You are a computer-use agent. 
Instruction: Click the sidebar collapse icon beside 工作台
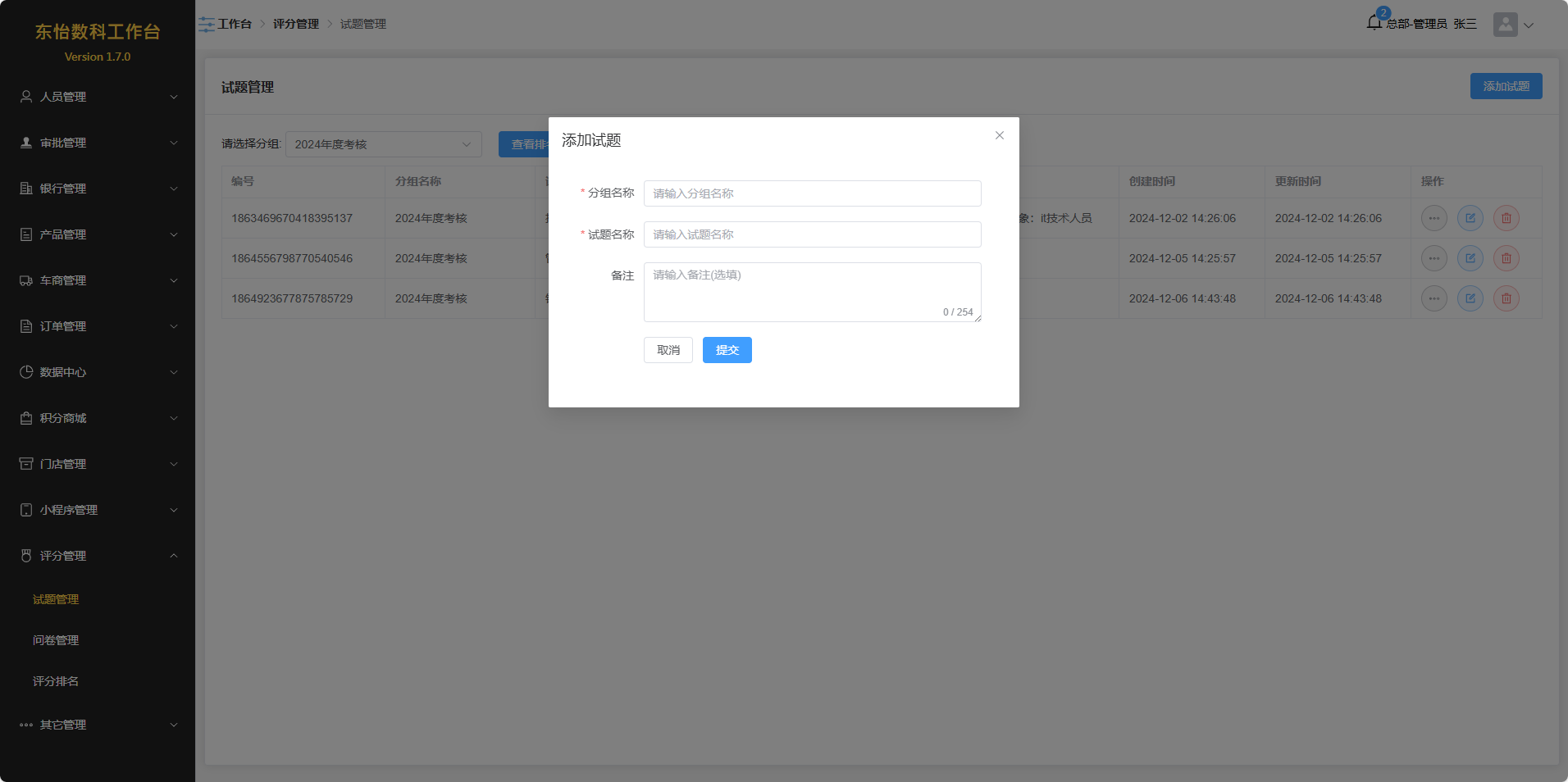tap(207, 25)
